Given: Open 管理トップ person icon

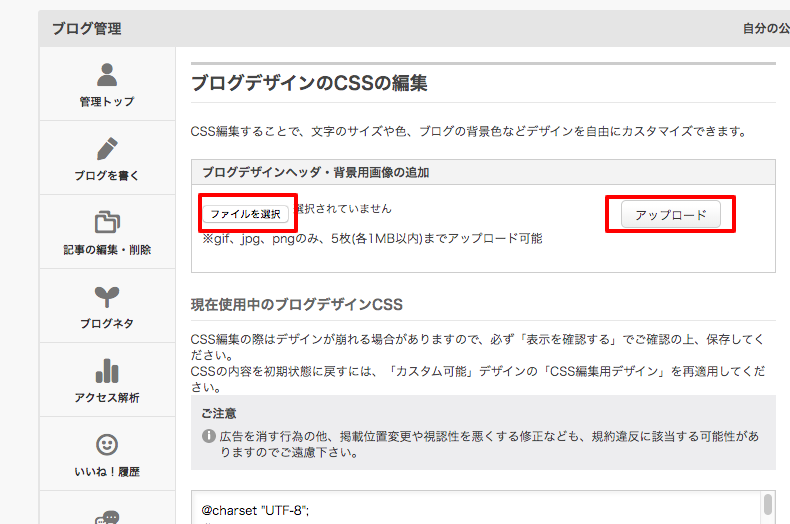Looking at the screenshot, I should [107, 75].
